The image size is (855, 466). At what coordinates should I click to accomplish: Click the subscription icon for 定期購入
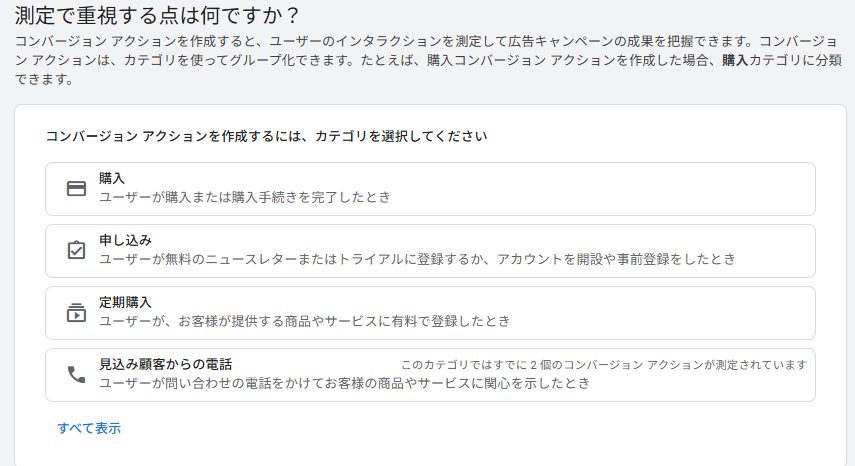pyautogui.click(x=76, y=313)
